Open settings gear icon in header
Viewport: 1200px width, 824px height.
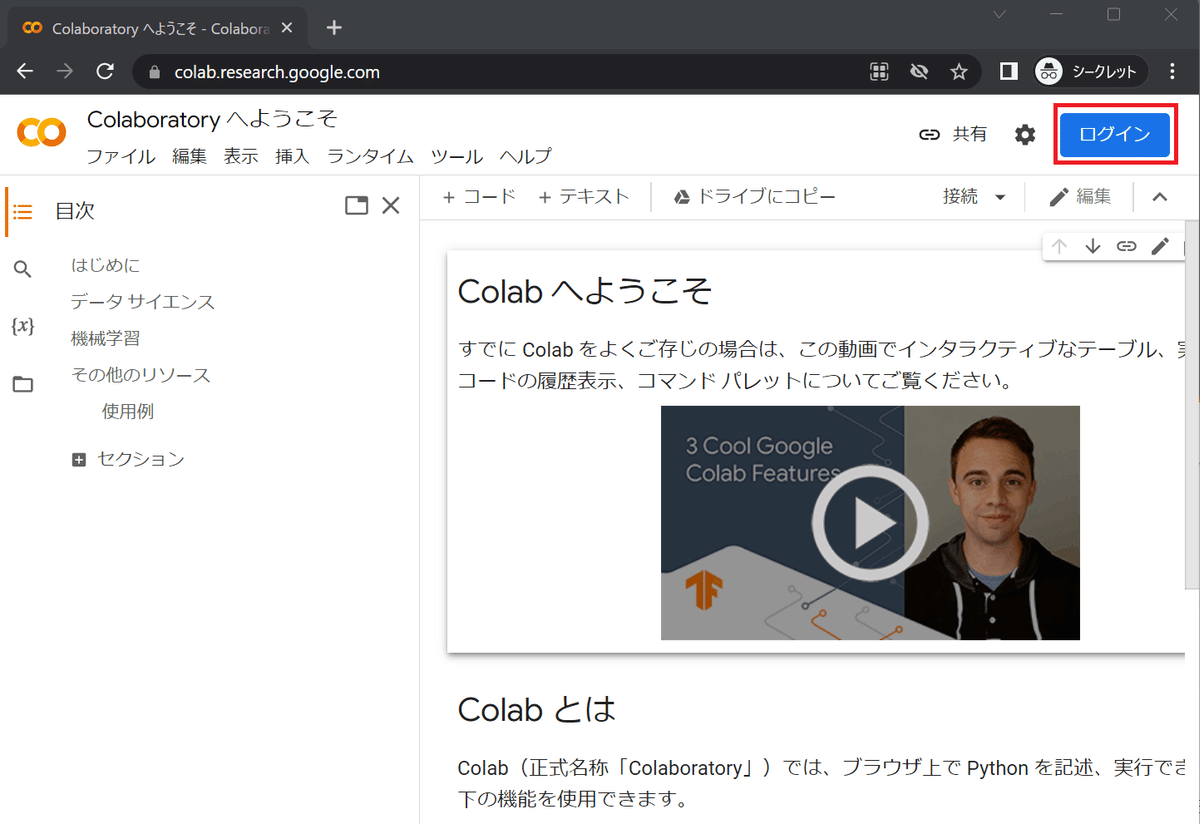[x=1025, y=135]
